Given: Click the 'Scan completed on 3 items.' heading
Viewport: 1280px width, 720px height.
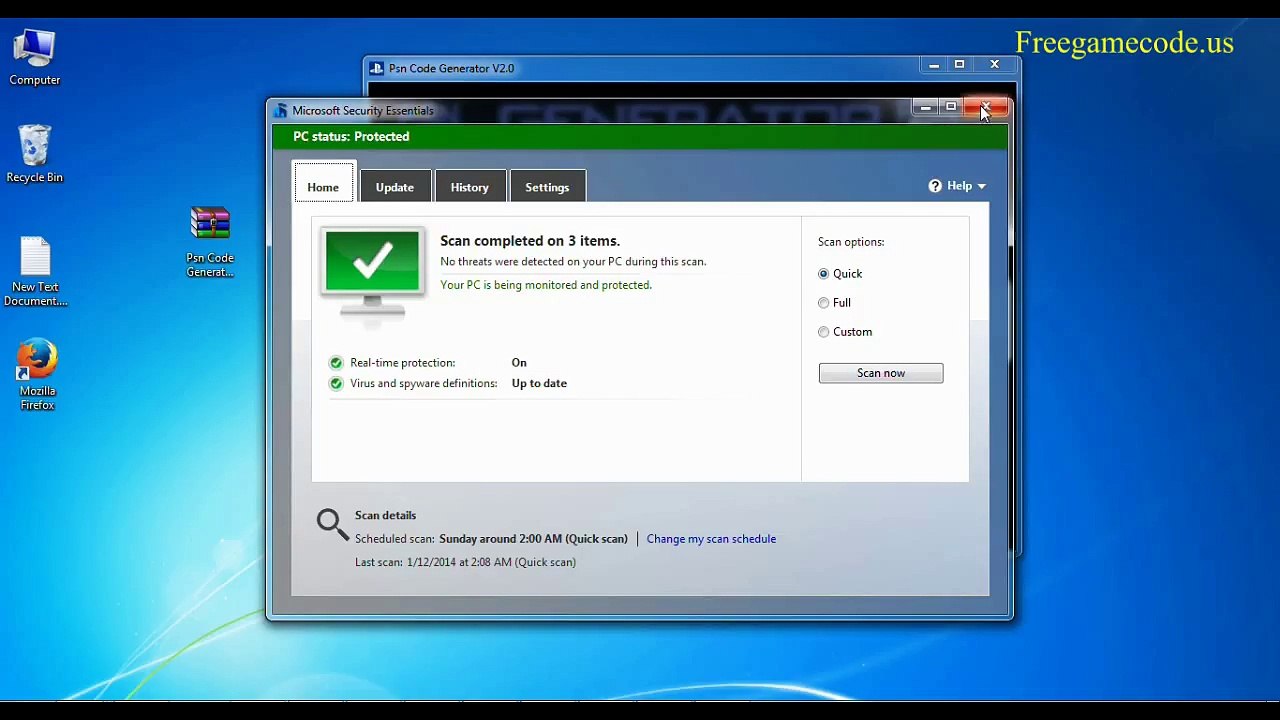Looking at the screenshot, I should pos(530,241).
